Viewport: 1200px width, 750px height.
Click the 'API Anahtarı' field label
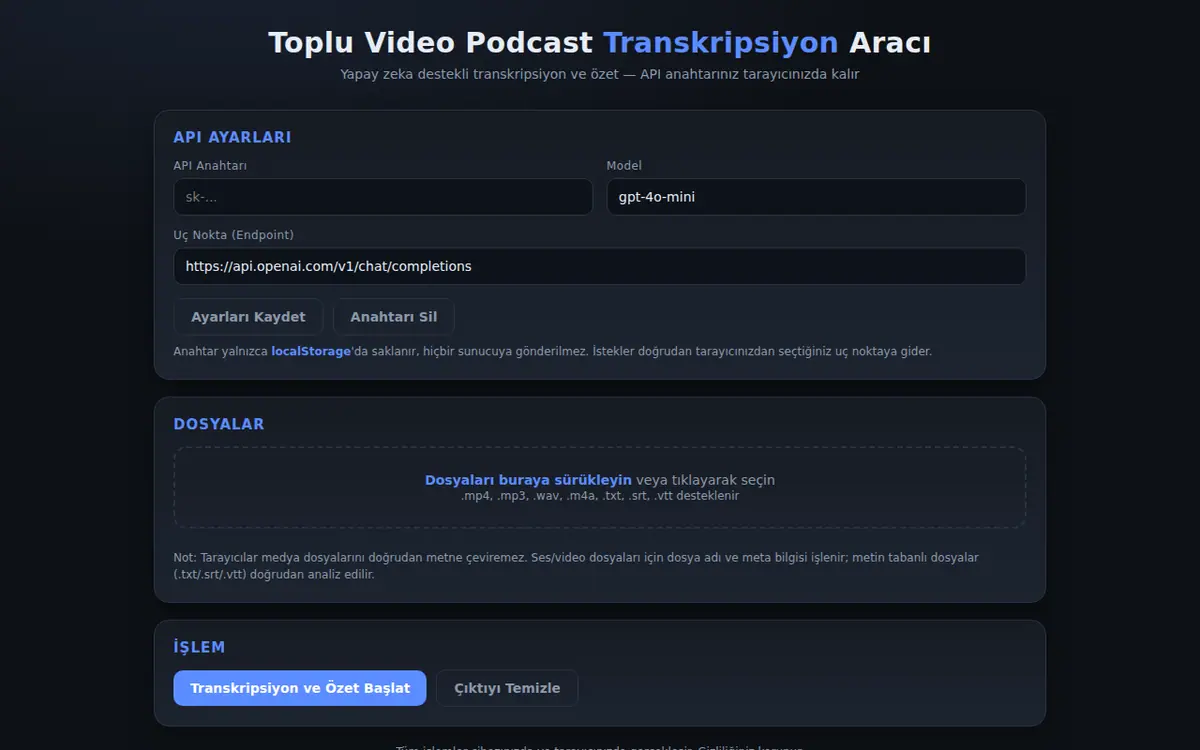pyautogui.click(x=210, y=166)
